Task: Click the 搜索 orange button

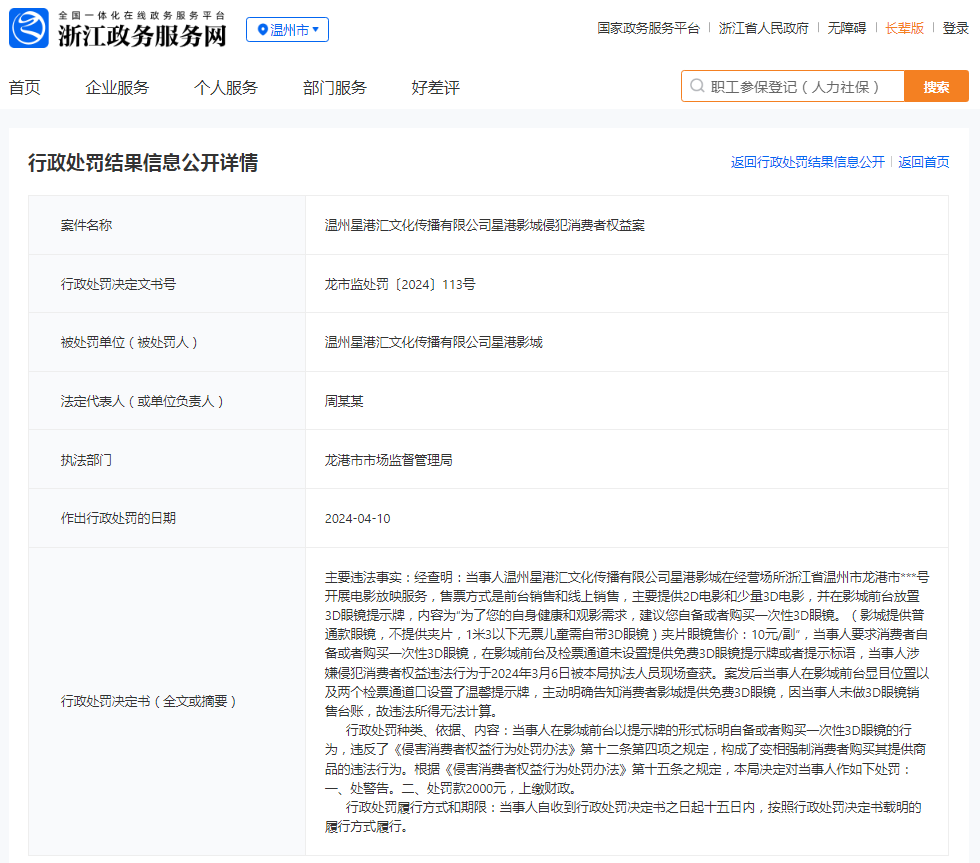Action: click(936, 86)
